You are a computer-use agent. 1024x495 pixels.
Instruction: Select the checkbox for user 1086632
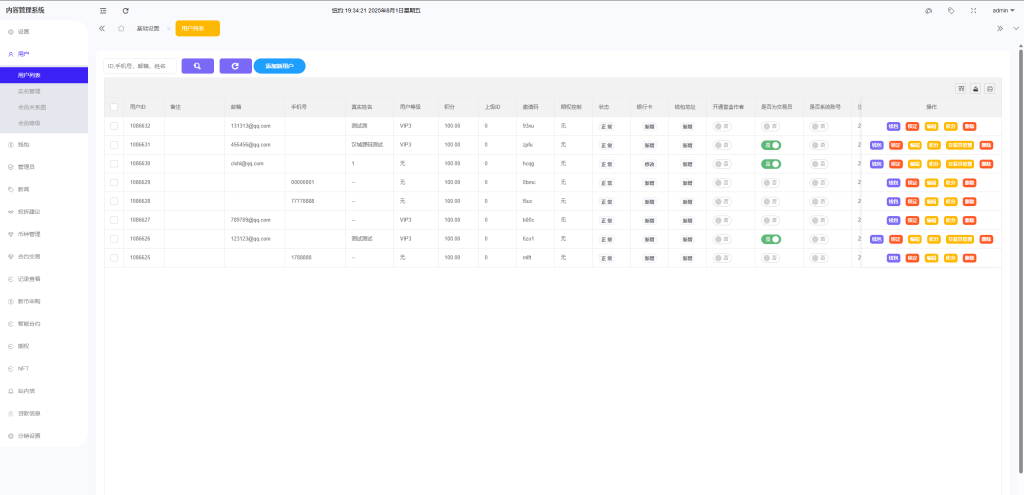pyautogui.click(x=114, y=126)
